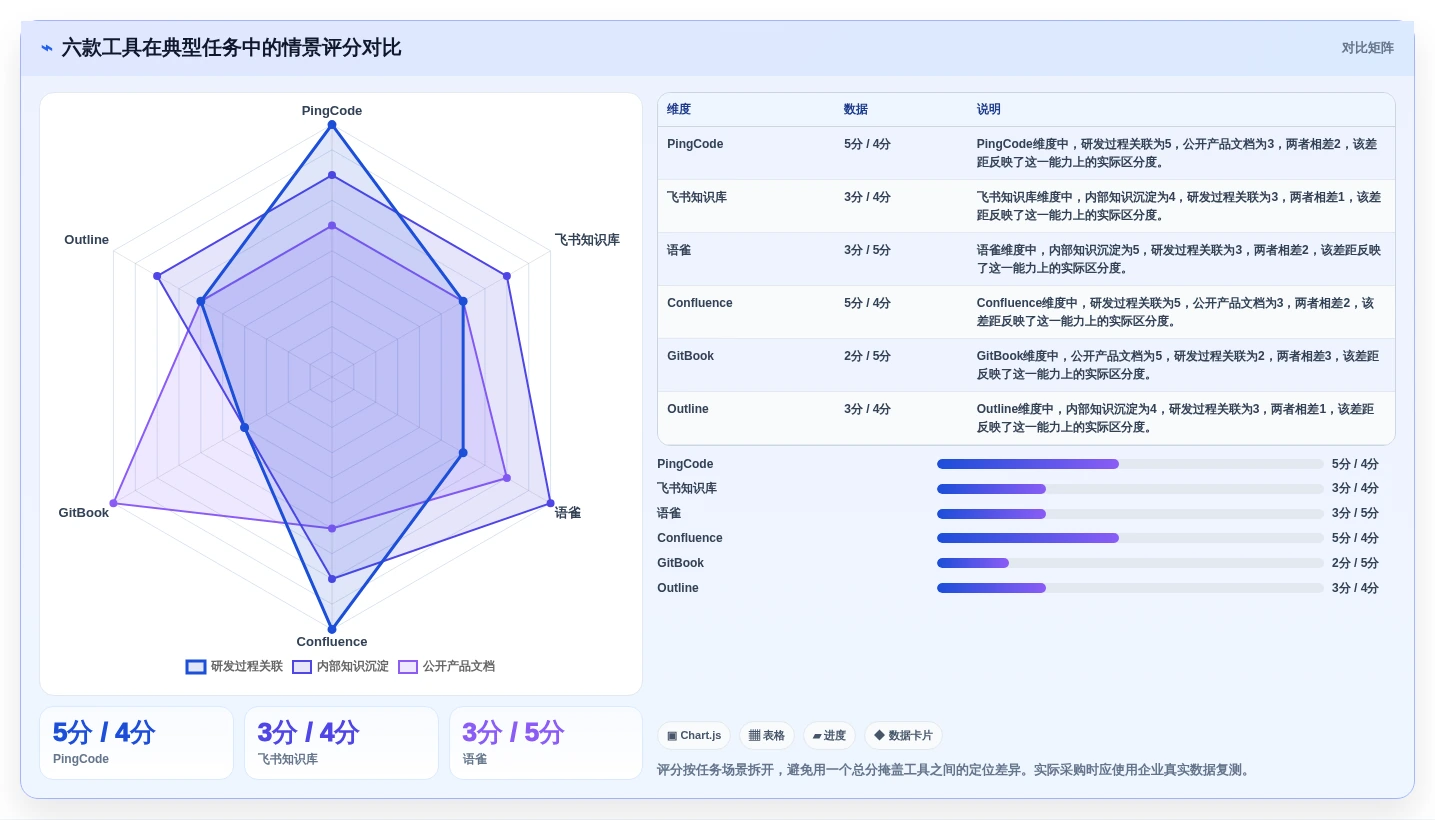Screen dimensions: 1435x820
Task: Click the 内部知识沉淀 legend color box
Action: click(x=302, y=667)
